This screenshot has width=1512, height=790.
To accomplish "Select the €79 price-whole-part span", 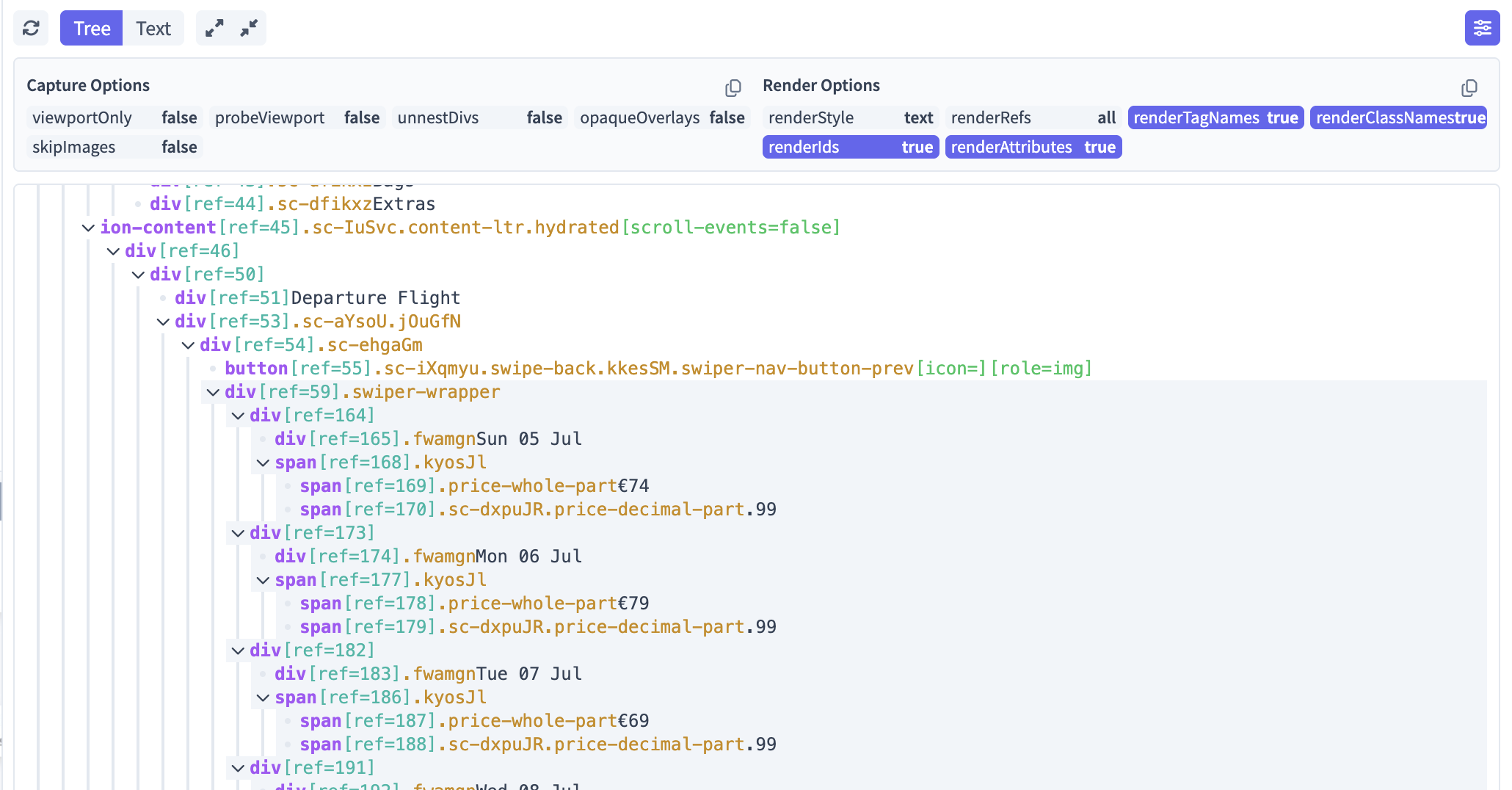I will [474, 604].
